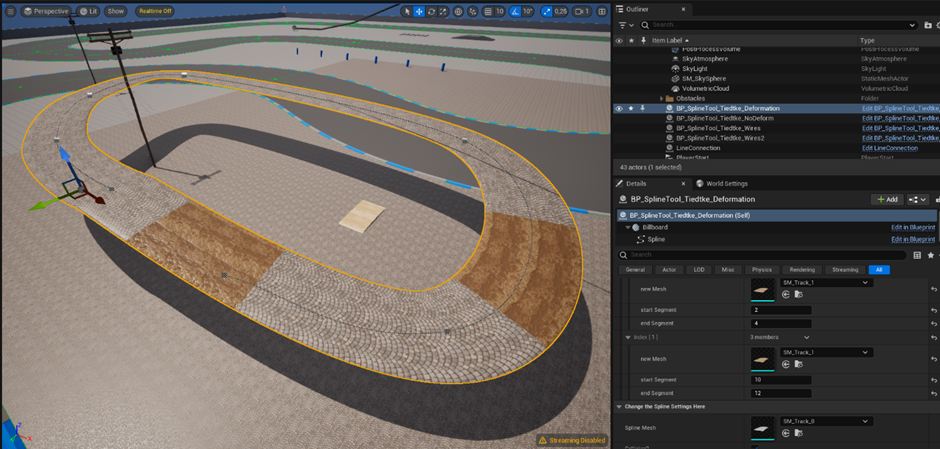Open the viewport hamburger options menu

click(10, 11)
